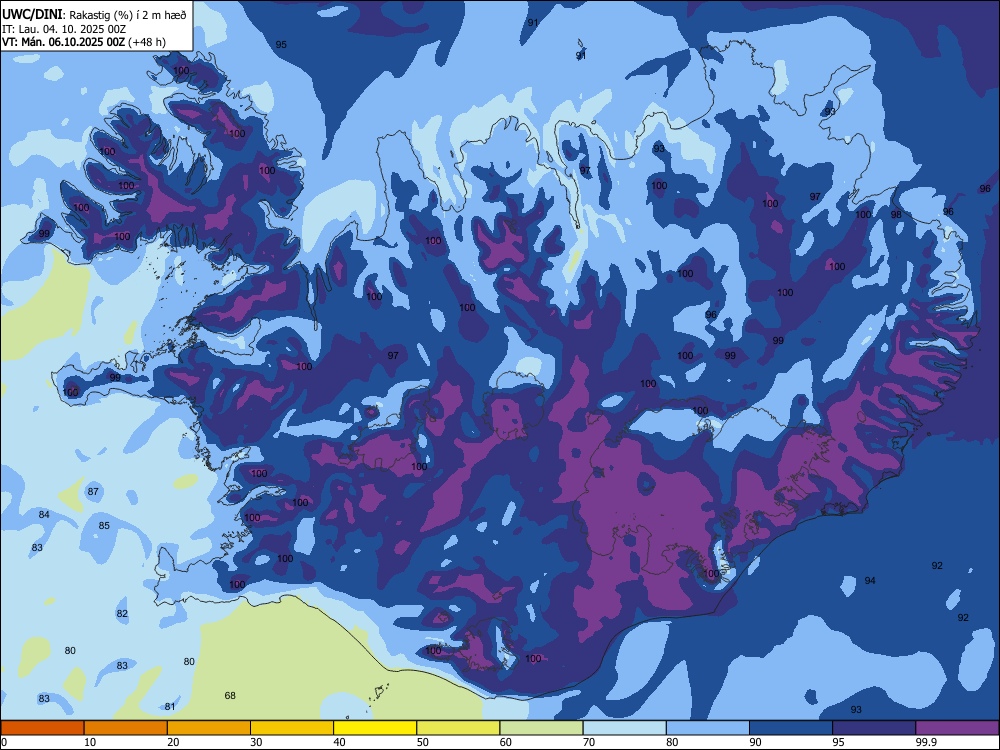
Task: Click the legend tick label 10
Action: [90, 742]
